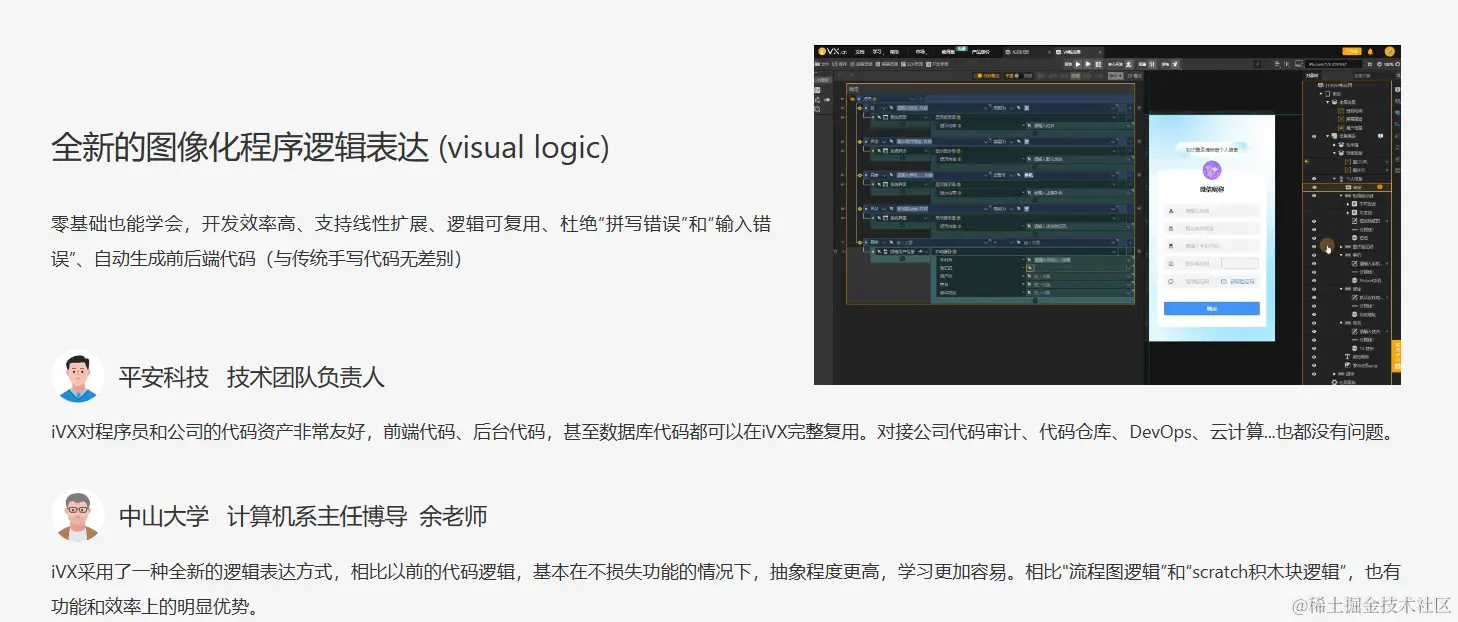Click the play preview icon in the toolbar

point(1077,64)
